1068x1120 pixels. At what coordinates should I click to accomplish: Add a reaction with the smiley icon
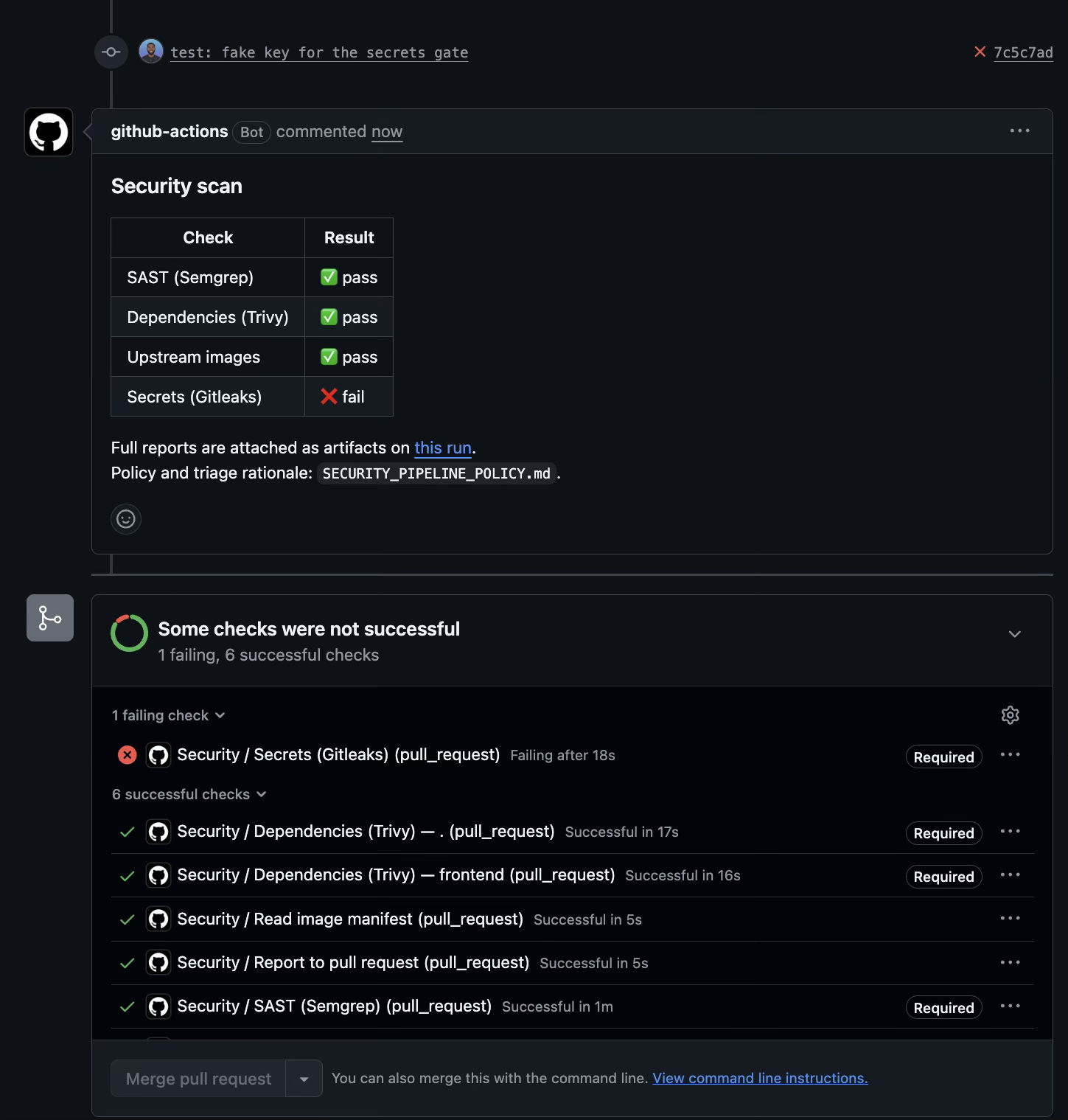[126, 519]
